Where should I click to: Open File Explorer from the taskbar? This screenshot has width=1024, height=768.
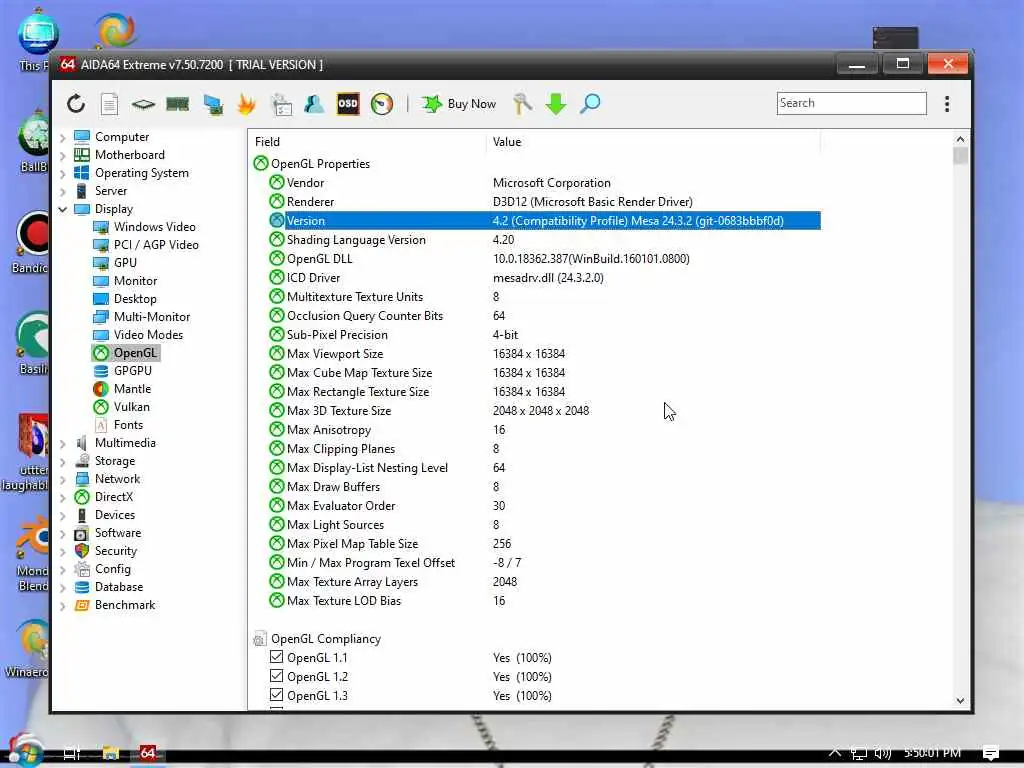[x=110, y=753]
